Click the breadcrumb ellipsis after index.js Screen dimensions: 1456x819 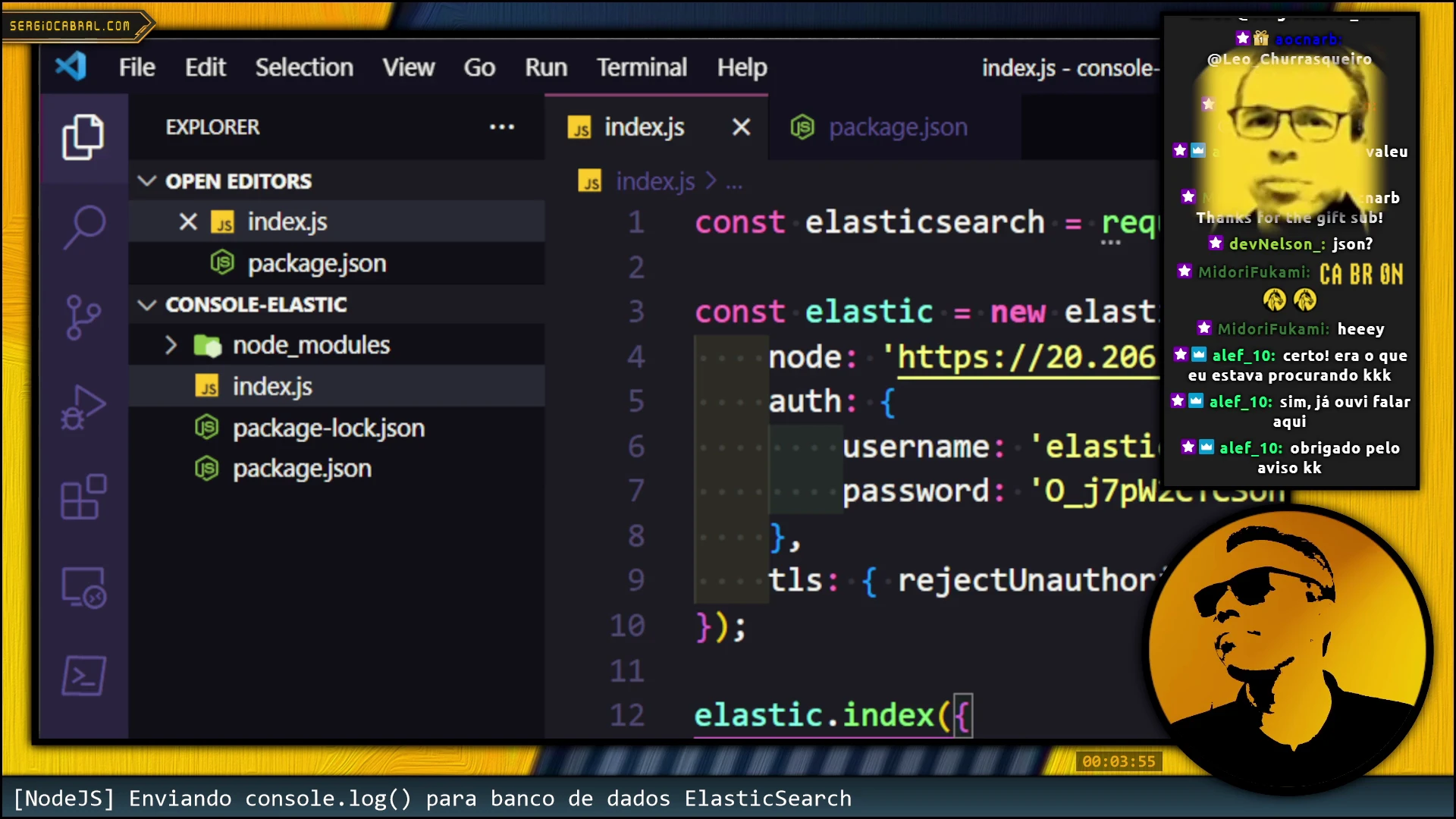pyautogui.click(x=734, y=184)
